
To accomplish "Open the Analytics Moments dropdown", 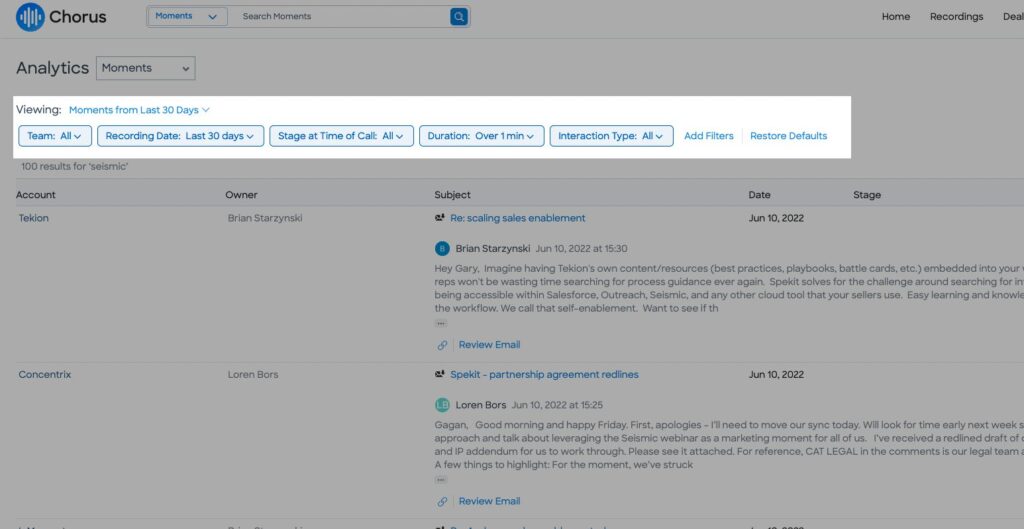I will click(146, 68).
